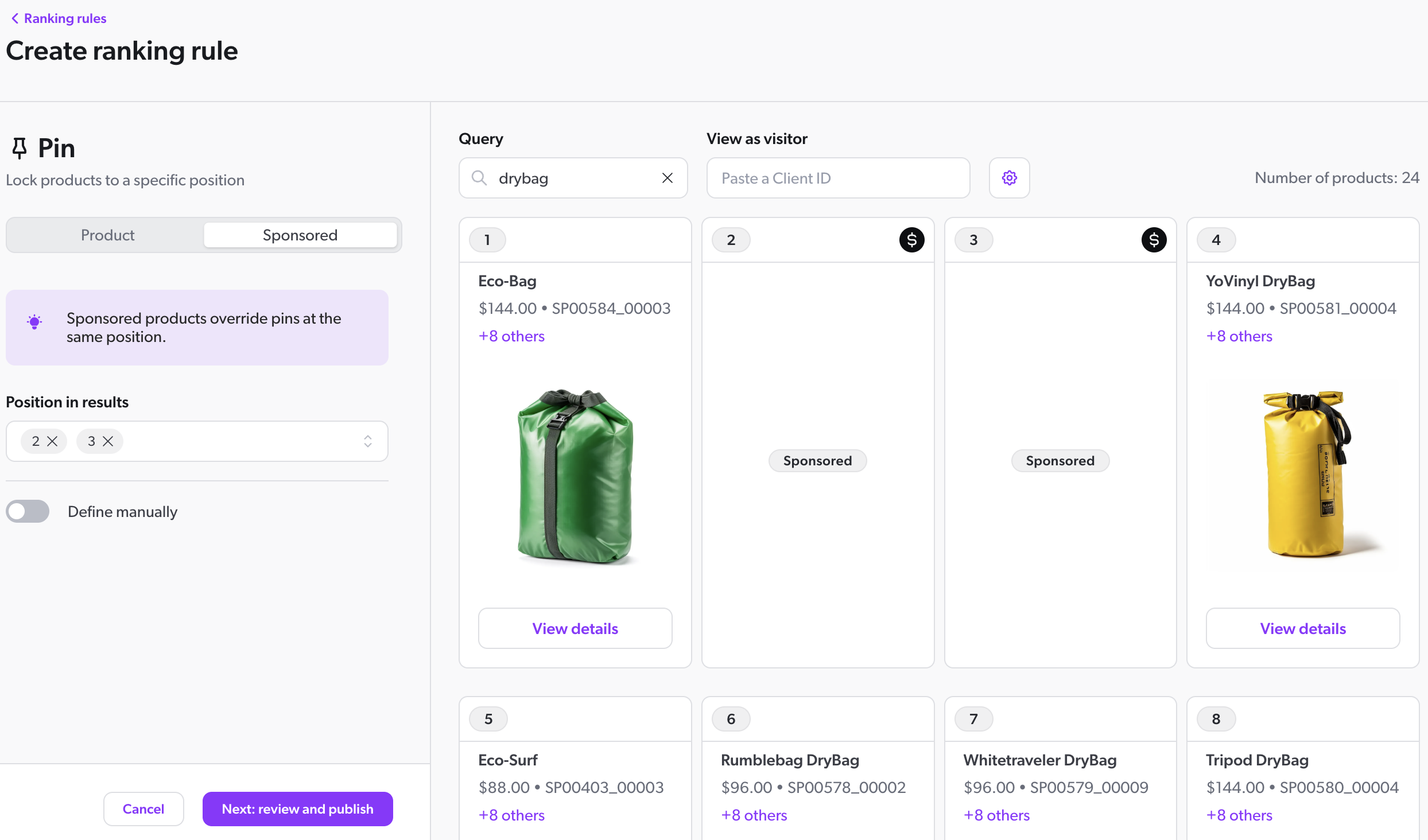Expand '+8 others' under Eco-Bag
This screenshot has height=840, width=1428.
point(511,336)
